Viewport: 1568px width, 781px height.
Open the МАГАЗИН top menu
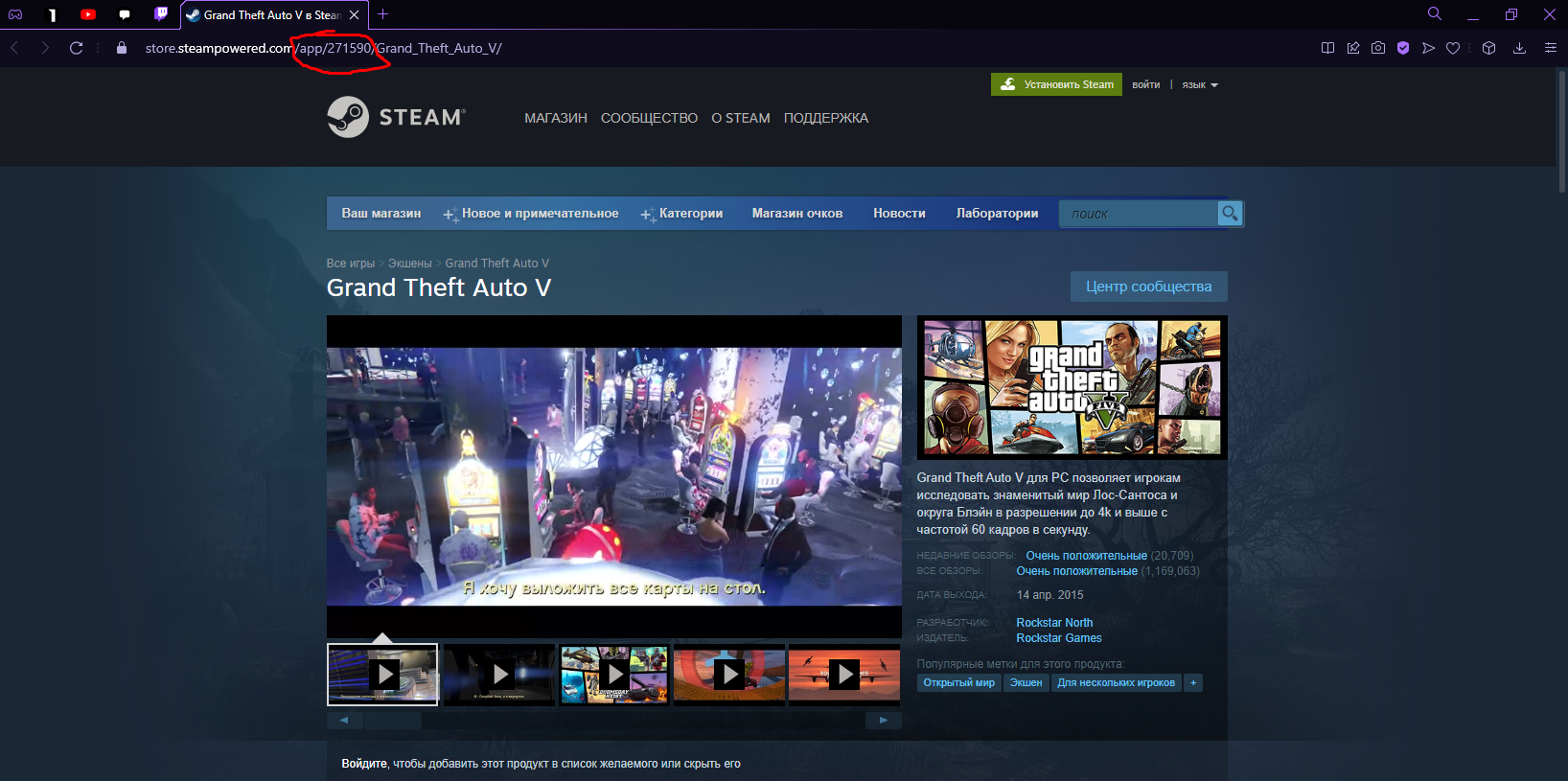click(x=556, y=118)
